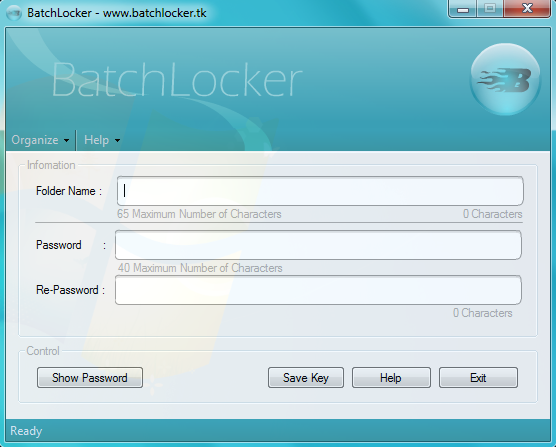Click the Exit button
This screenshot has height=447, width=556.
tap(478, 378)
